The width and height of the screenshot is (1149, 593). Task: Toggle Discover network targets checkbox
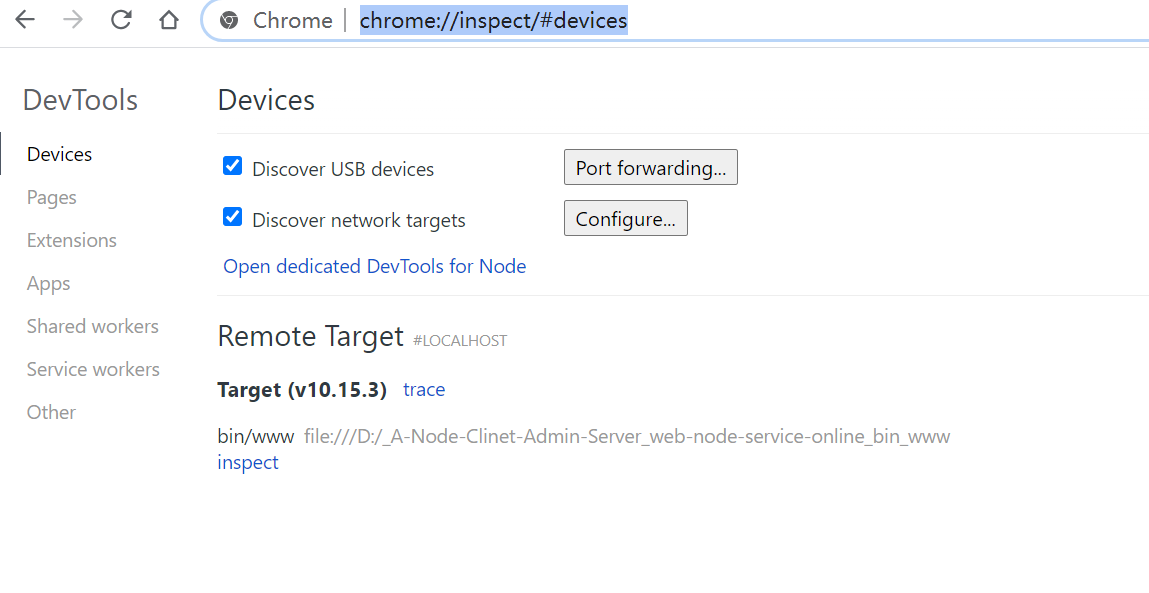tap(232, 217)
